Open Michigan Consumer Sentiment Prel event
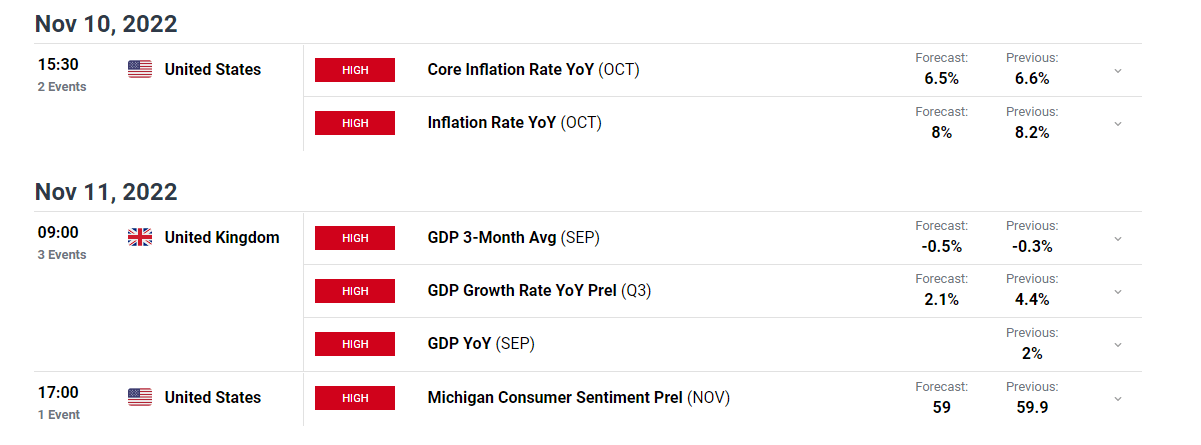Screen dimensions: 1201x445 [x=579, y=398]
